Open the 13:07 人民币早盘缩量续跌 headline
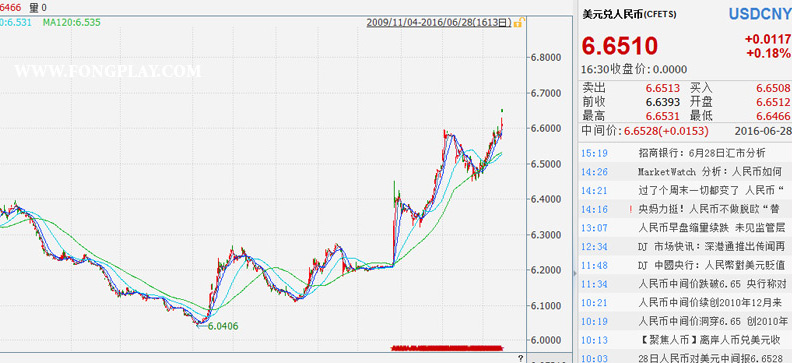 pyautogui.click(x=713, y=228)
